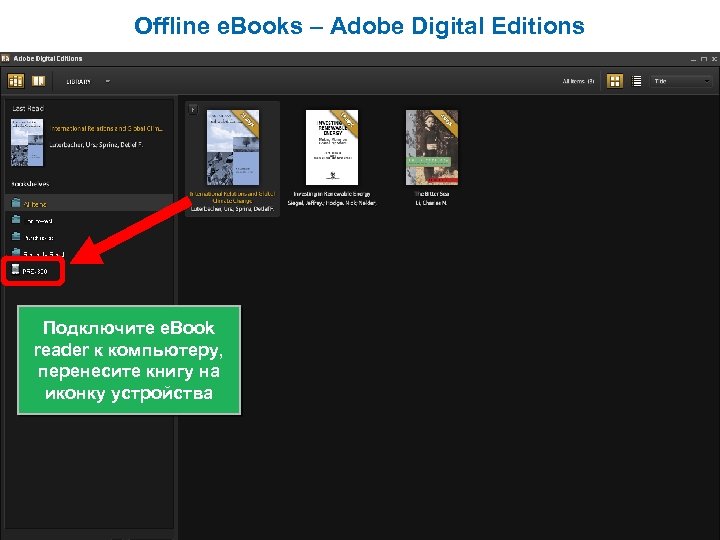Switch to list view
The height and width of the screenshot is (540, 720).
636,81
